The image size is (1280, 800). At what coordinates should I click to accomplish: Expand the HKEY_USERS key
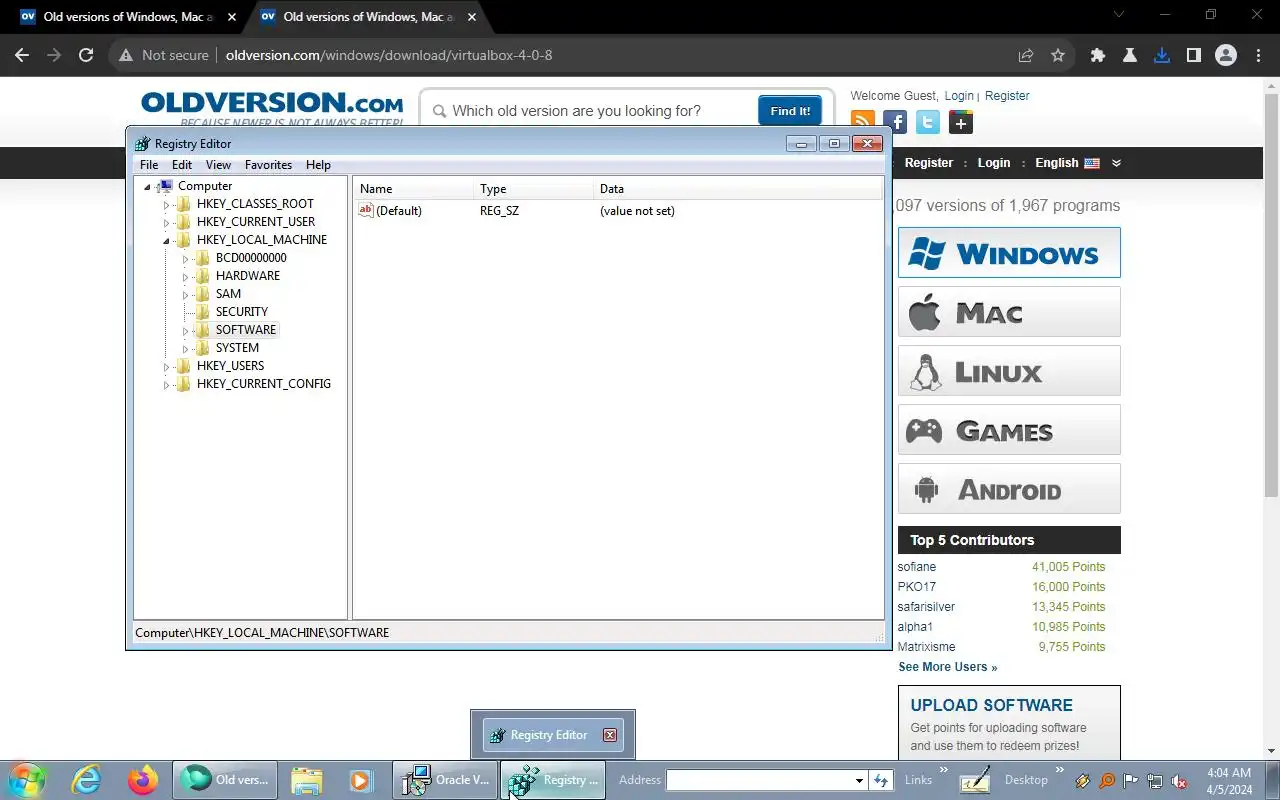click(166, 366)
